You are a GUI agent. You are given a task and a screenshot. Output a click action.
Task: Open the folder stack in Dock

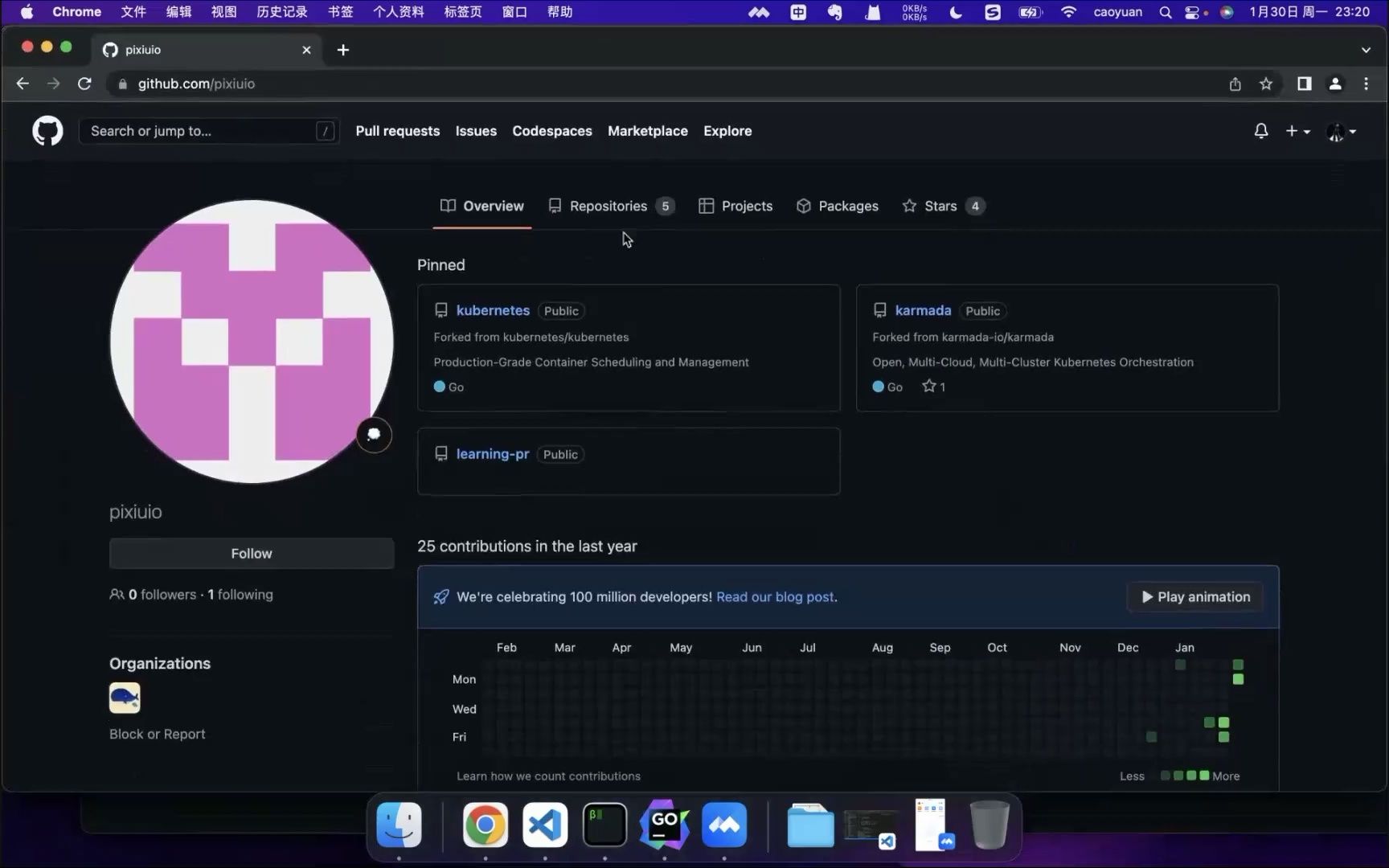(x=810, y=825)
